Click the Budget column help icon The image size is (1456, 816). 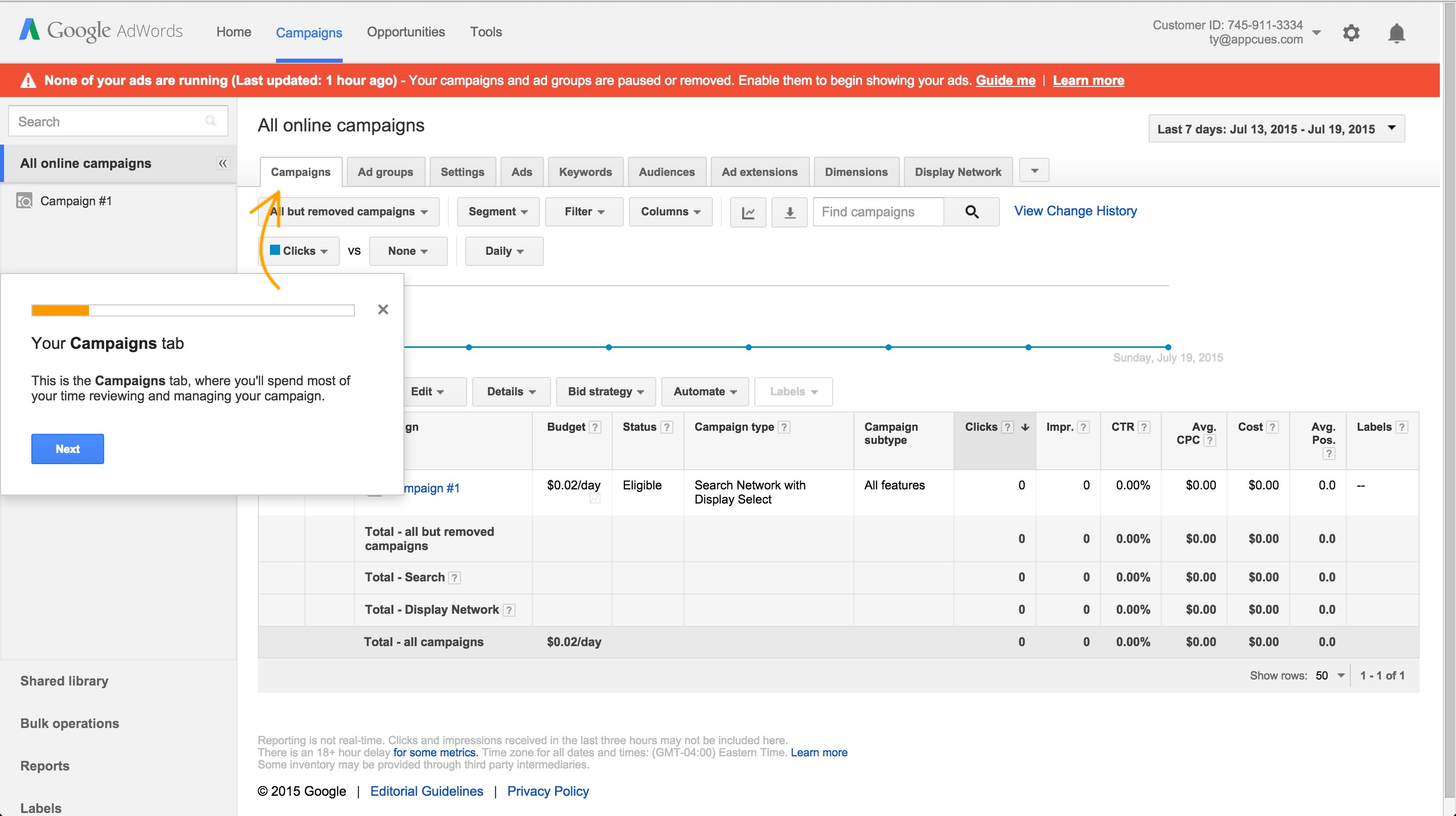point(595,427)
